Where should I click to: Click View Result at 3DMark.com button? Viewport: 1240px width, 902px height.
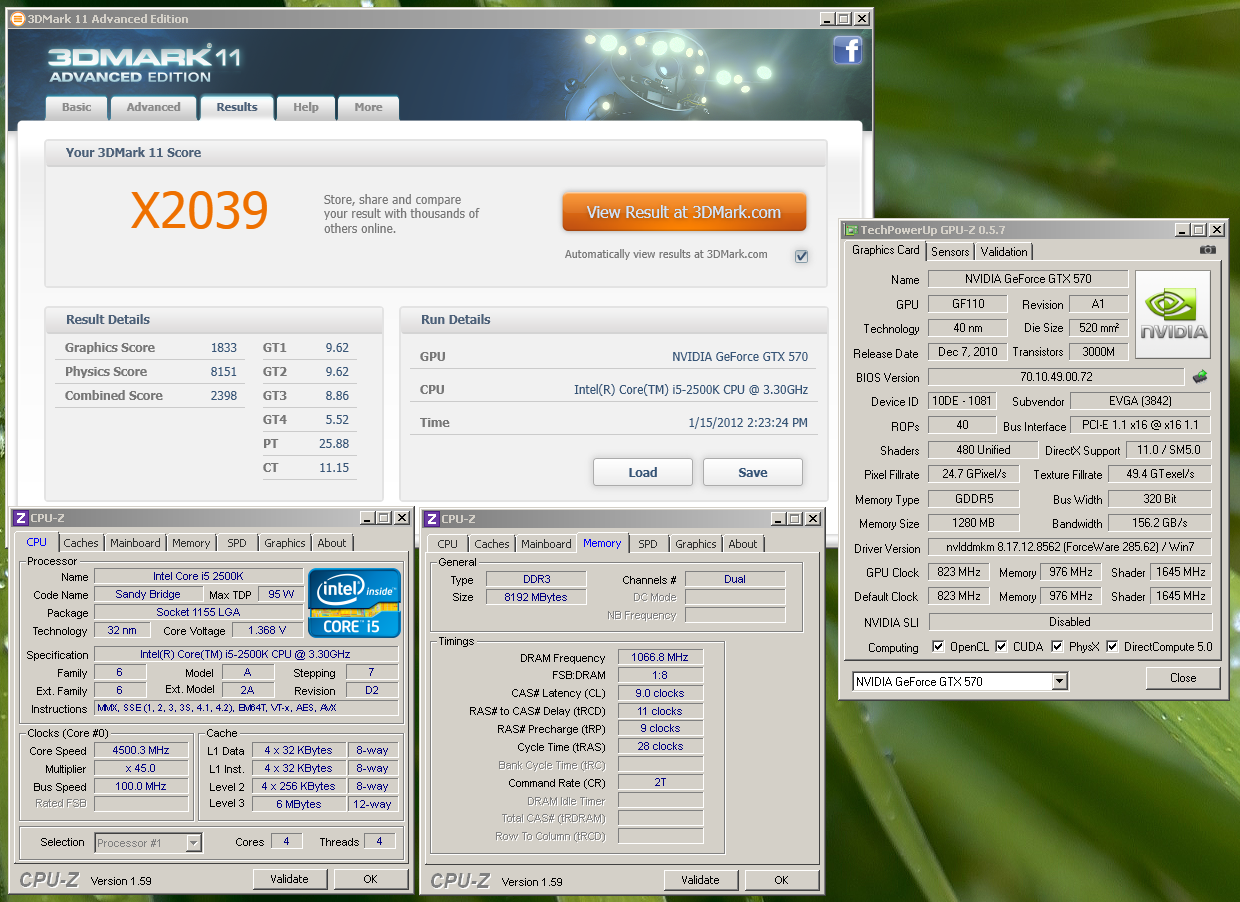[684, 212]
